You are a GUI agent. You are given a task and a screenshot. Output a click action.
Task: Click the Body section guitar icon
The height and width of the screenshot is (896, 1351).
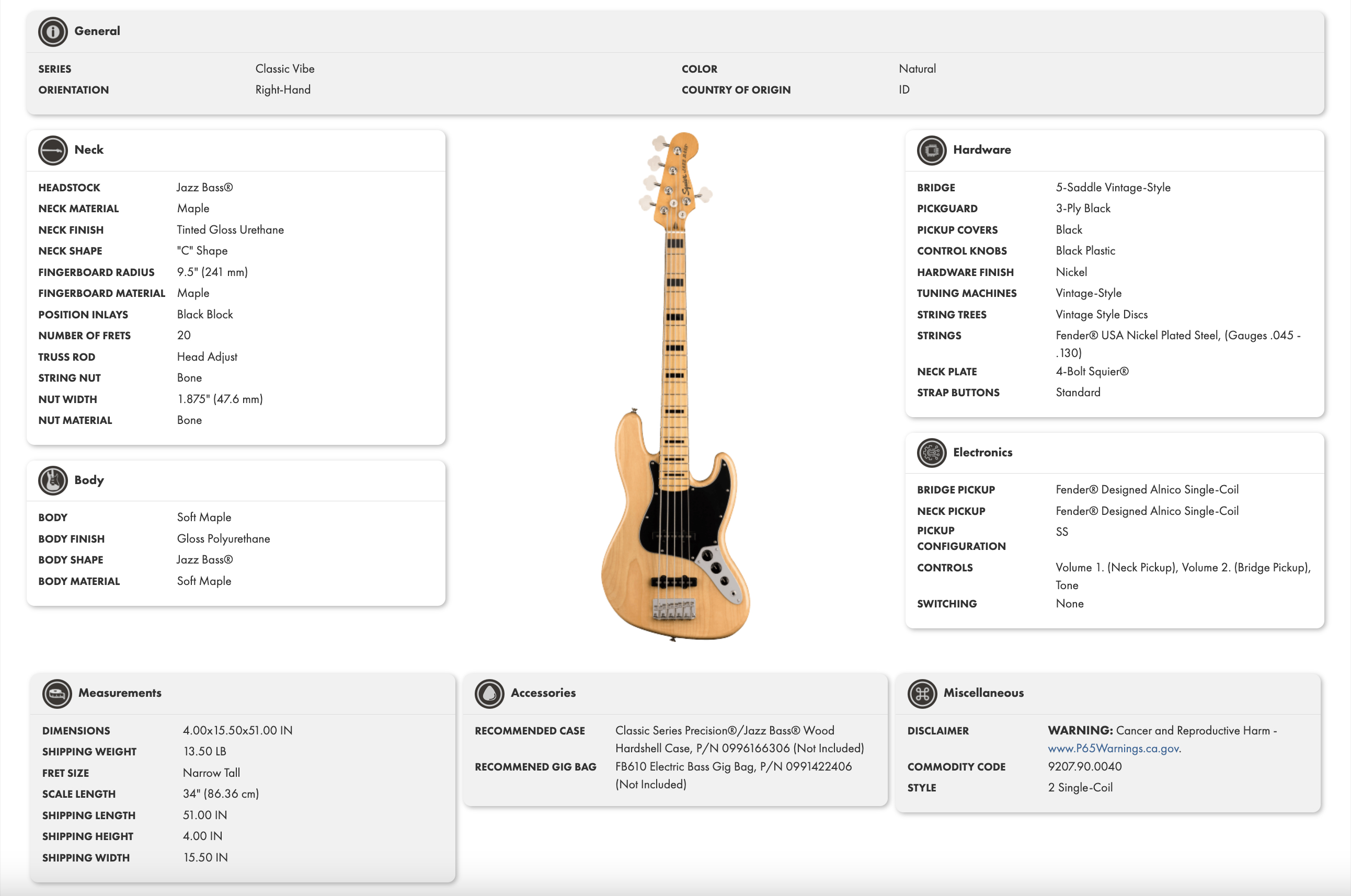(x=53, y=480)
